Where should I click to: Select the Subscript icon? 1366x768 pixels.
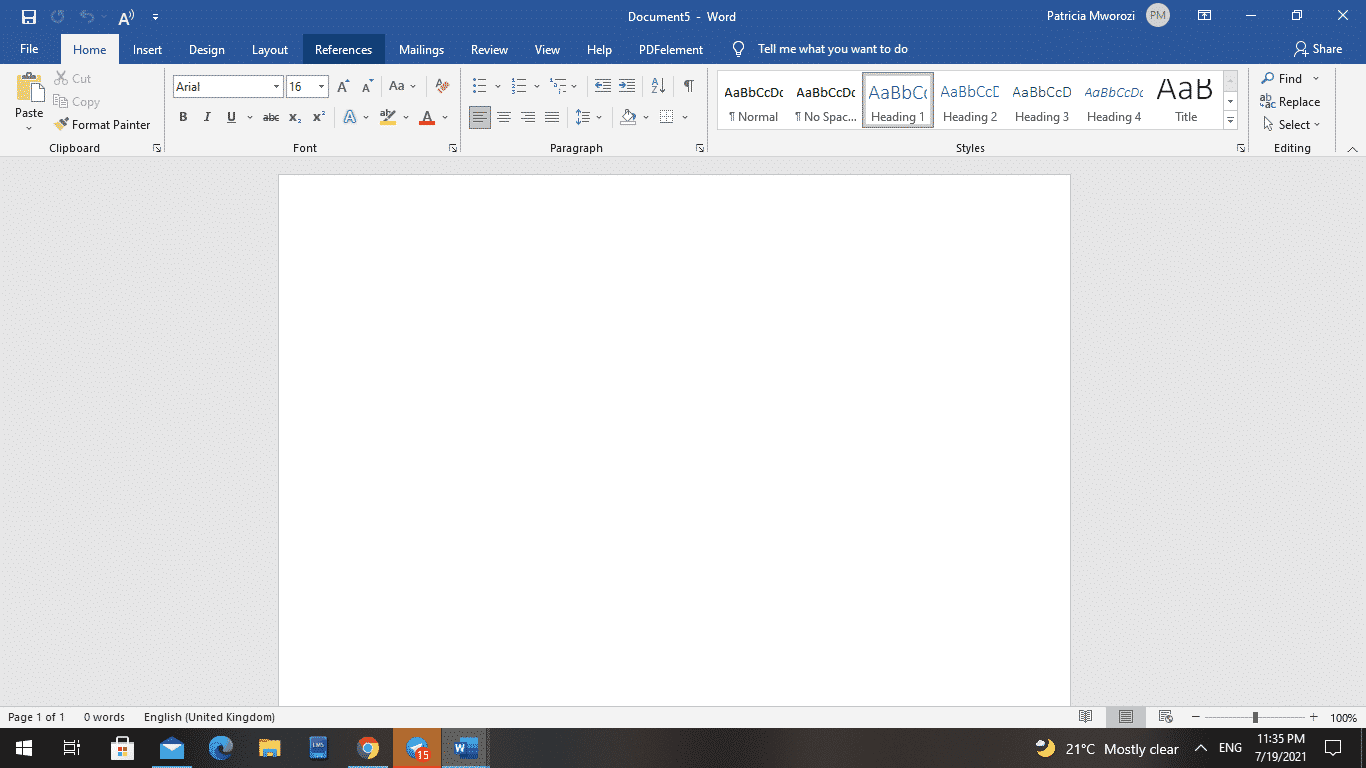295,117
